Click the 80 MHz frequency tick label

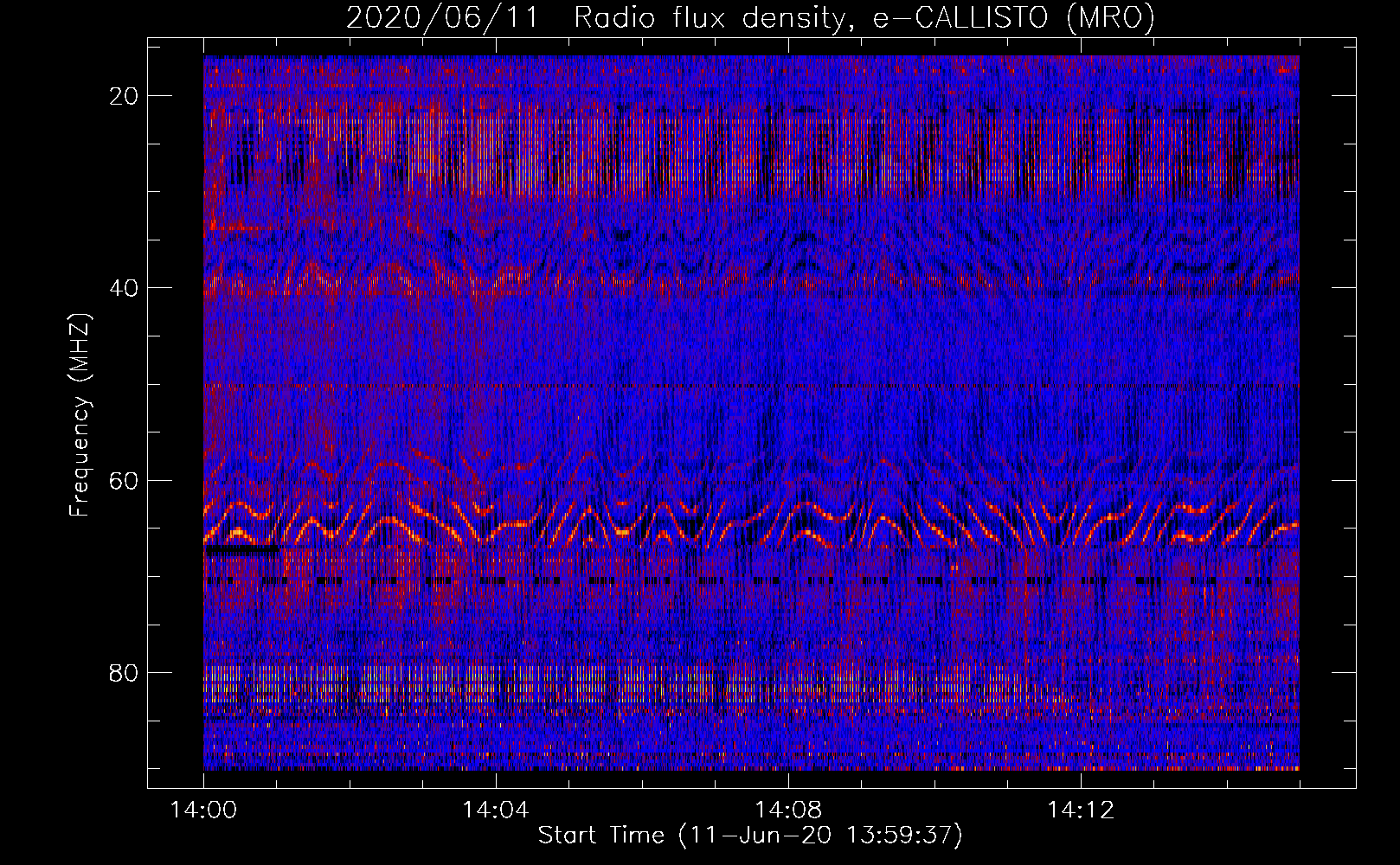[x=124, y=672]
